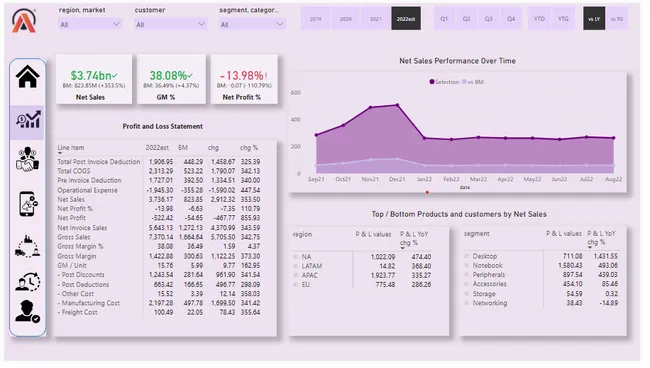The image size is (650, 368).
Task: Select the Pre Invoice Deduction row label
Action: pos(90,180)
